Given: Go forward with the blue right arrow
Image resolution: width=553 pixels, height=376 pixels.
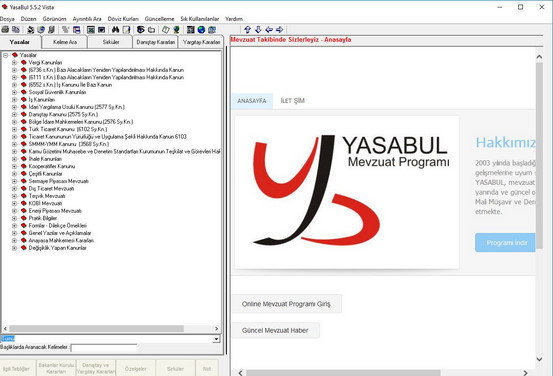Looking at the screenshot, I should click(280, 30).
